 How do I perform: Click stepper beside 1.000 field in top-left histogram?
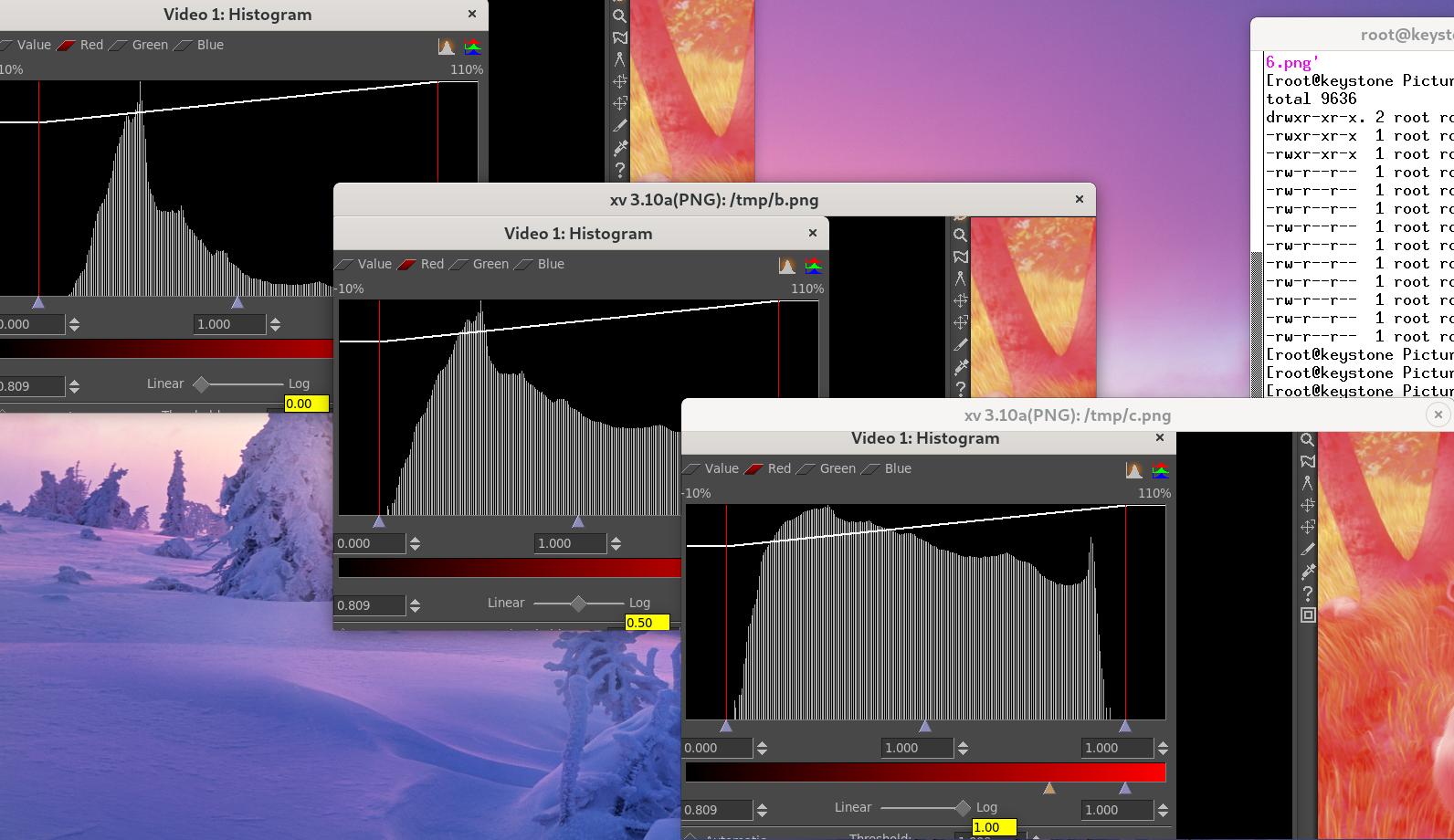275,324
